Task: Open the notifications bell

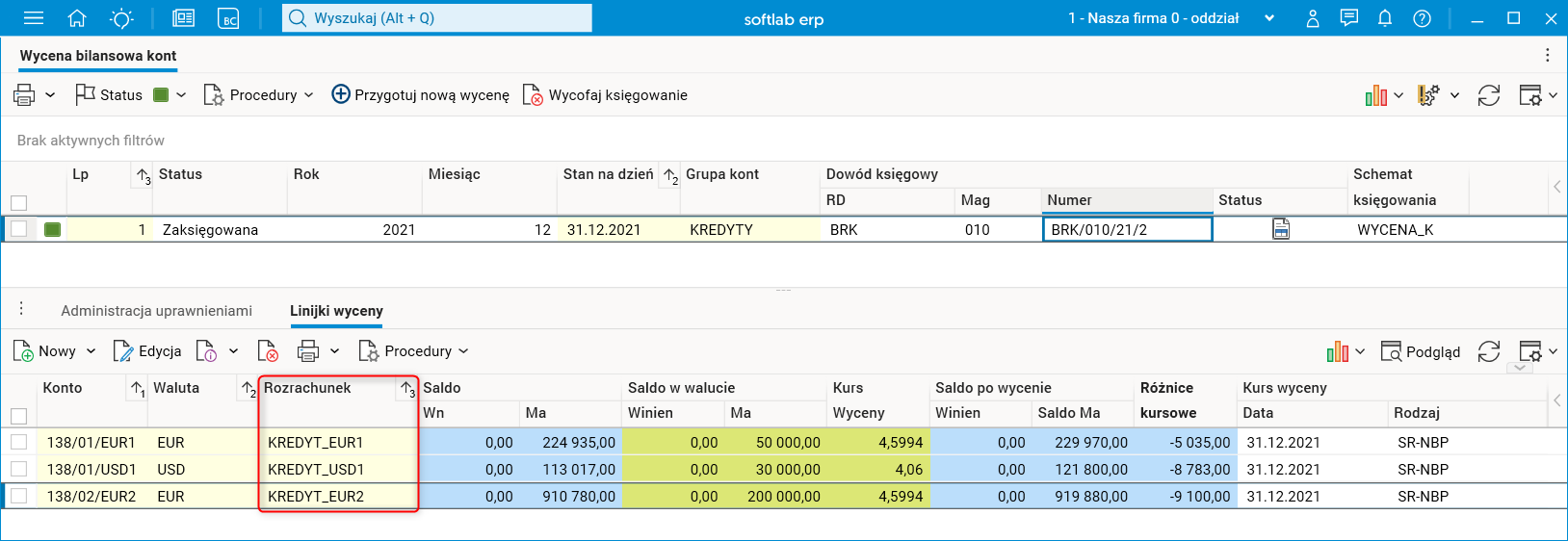Action: pos(1385,18)
